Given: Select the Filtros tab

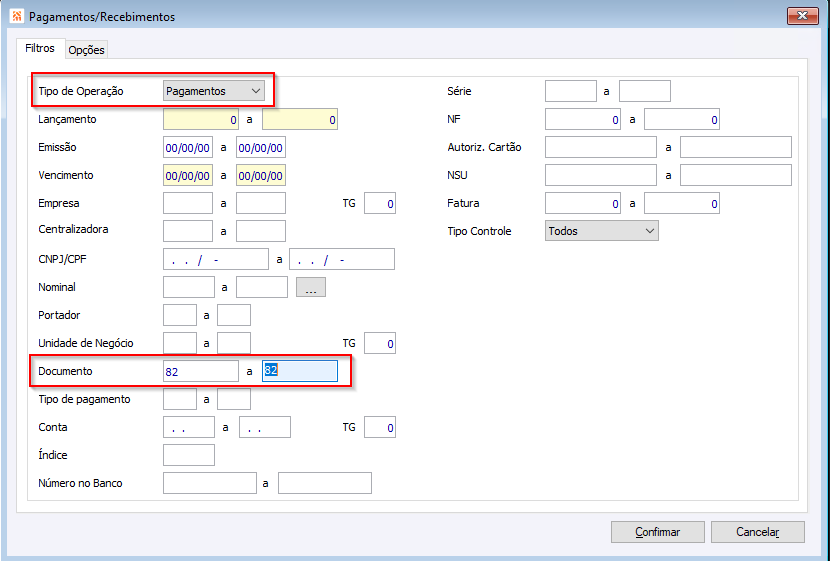Looking at the screenshot, I should tap(40, 49).
